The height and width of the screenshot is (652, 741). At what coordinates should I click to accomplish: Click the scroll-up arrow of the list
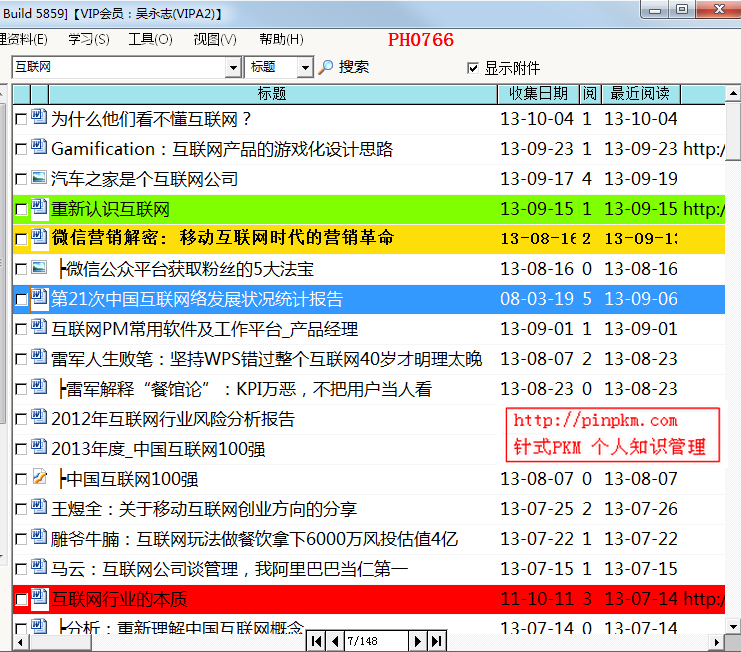pos(732,93)
